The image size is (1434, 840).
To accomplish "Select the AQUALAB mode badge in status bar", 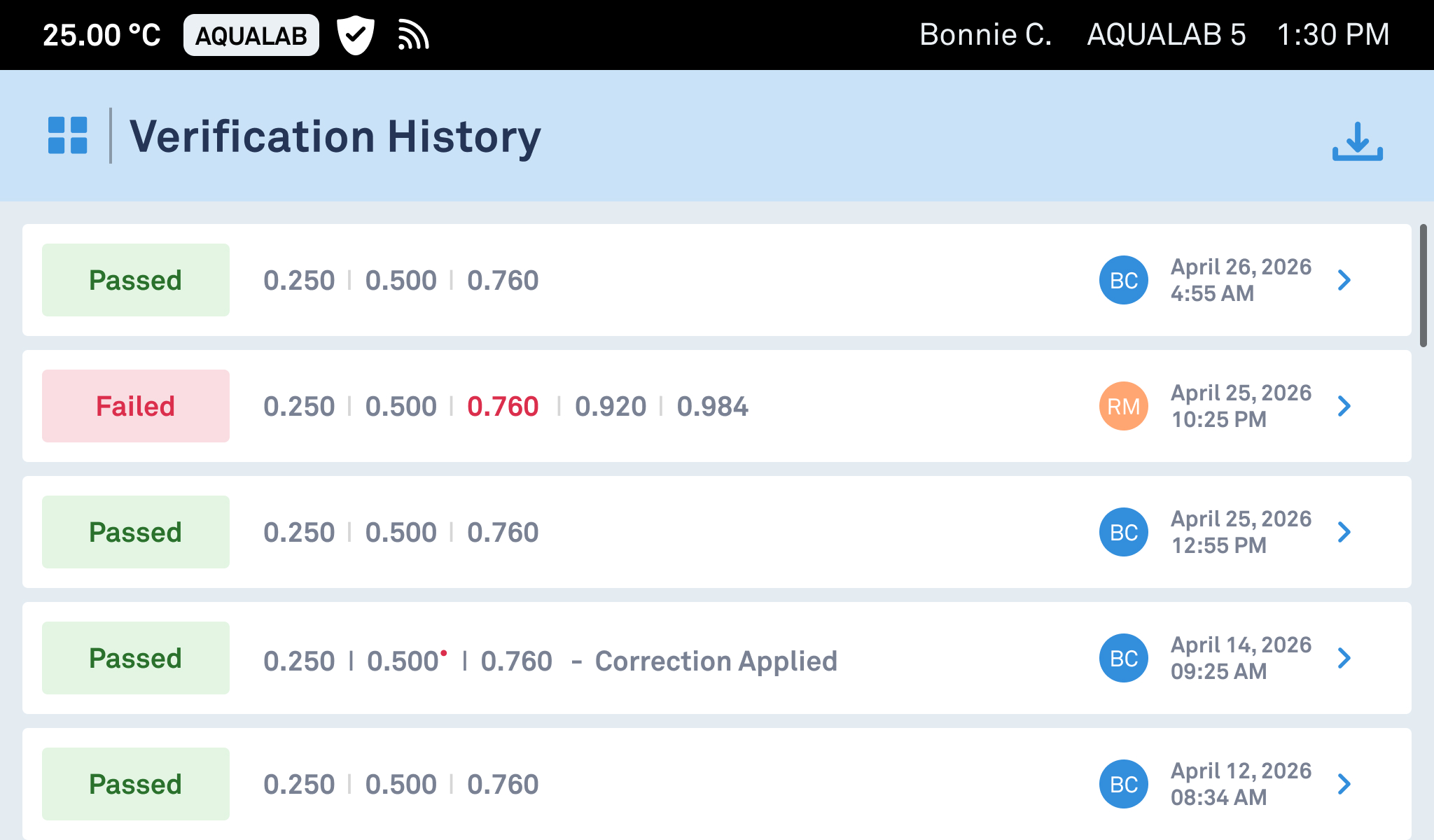I will [251, 35].
